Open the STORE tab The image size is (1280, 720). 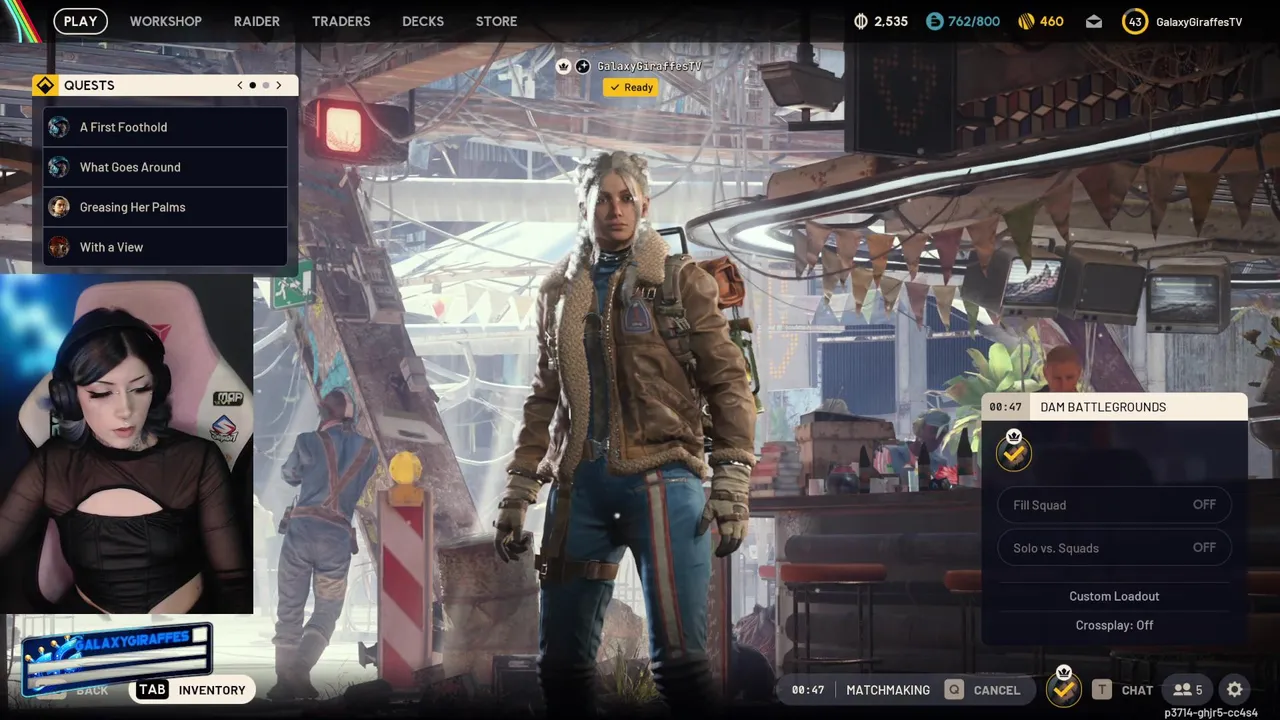click(497, 21)
